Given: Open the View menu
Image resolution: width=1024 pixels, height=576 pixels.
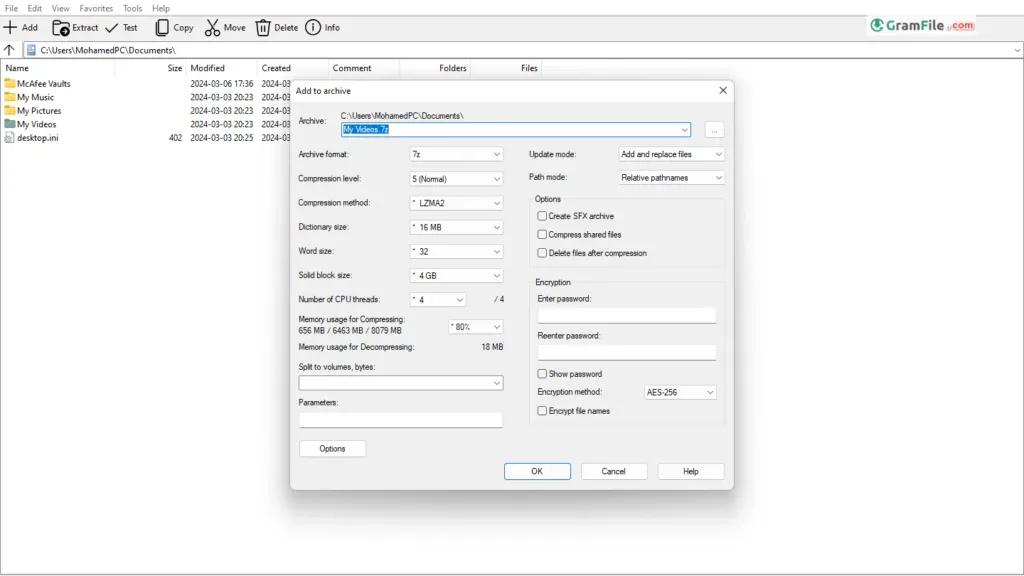Looking at the screenshot, I should click(61, 8).
